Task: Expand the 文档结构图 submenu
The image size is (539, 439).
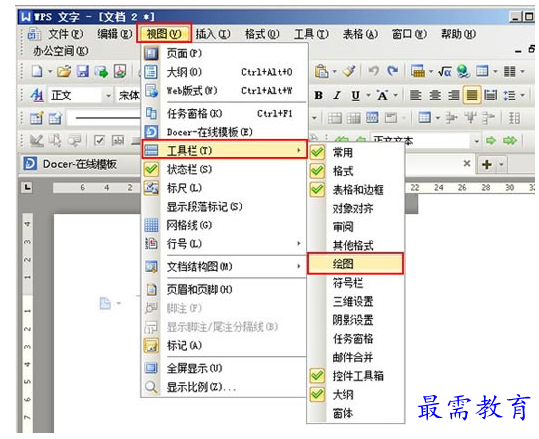Action: pos(224,266)
